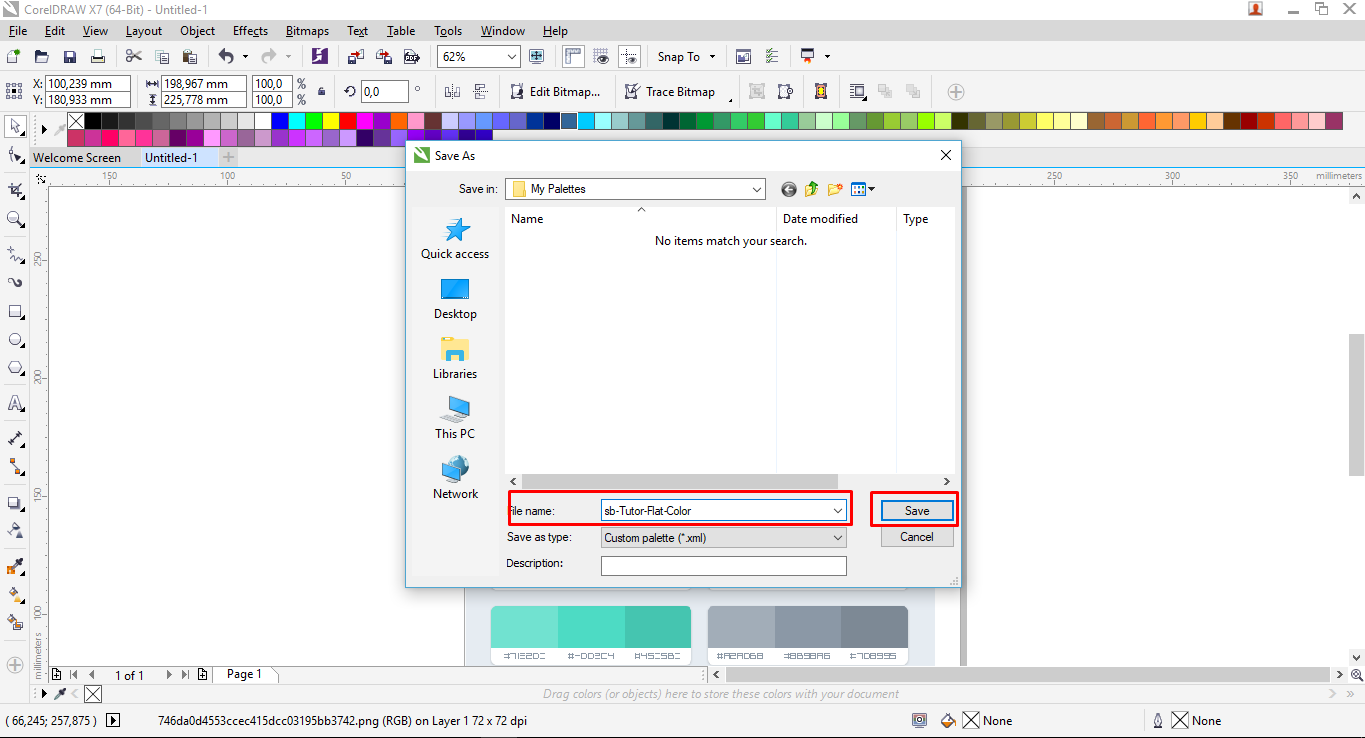Open the View Menu dropdown in dialog
Screen dimensions: 1365x738
coord(863,189)
